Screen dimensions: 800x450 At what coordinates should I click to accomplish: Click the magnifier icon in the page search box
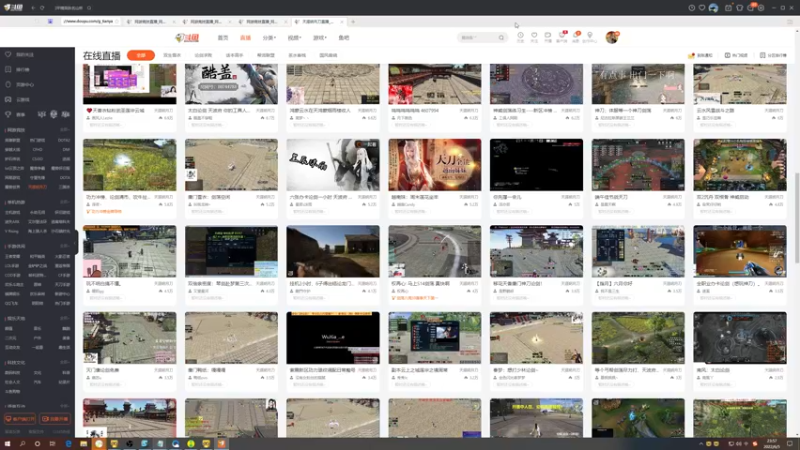501,38
